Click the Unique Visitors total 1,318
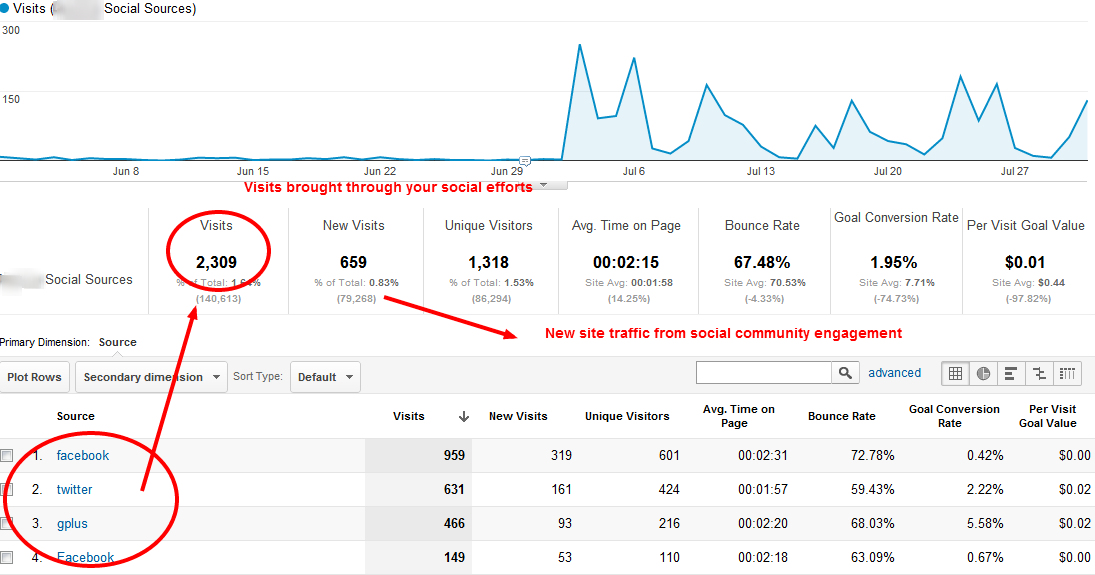Screen dimensions: 1095x575 click(488, 263)
